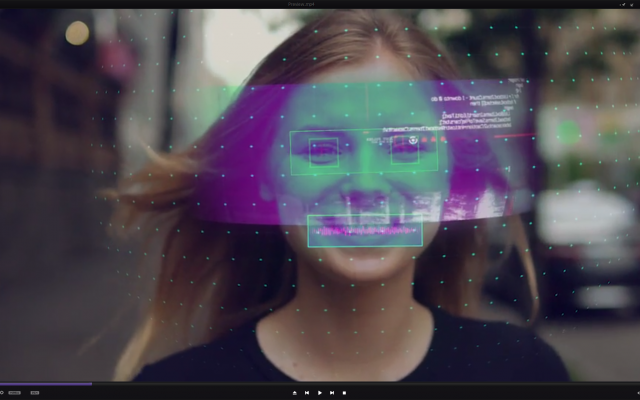
Task: Play the preview video
Action: [320, 393]
